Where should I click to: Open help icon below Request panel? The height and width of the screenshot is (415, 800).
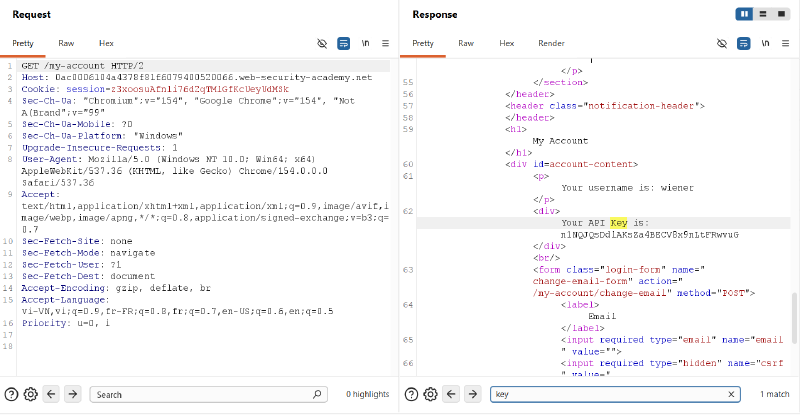coord(11,394)
